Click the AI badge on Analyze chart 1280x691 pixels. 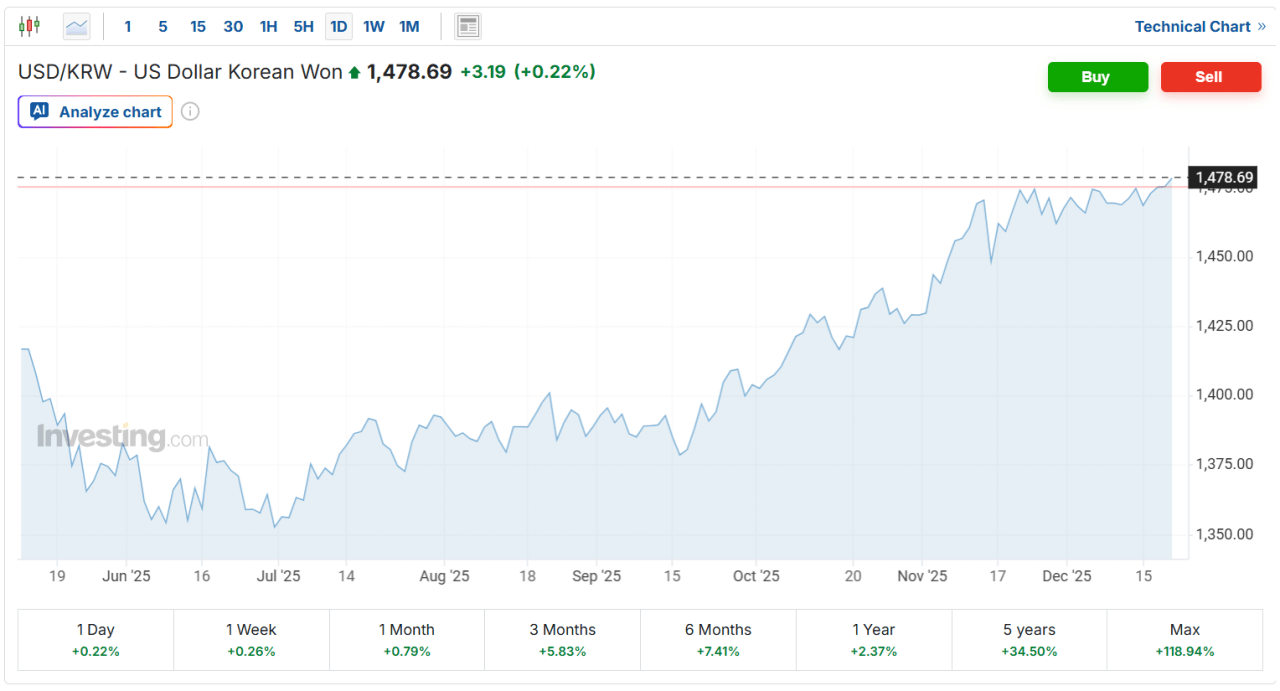click(39, 111)
